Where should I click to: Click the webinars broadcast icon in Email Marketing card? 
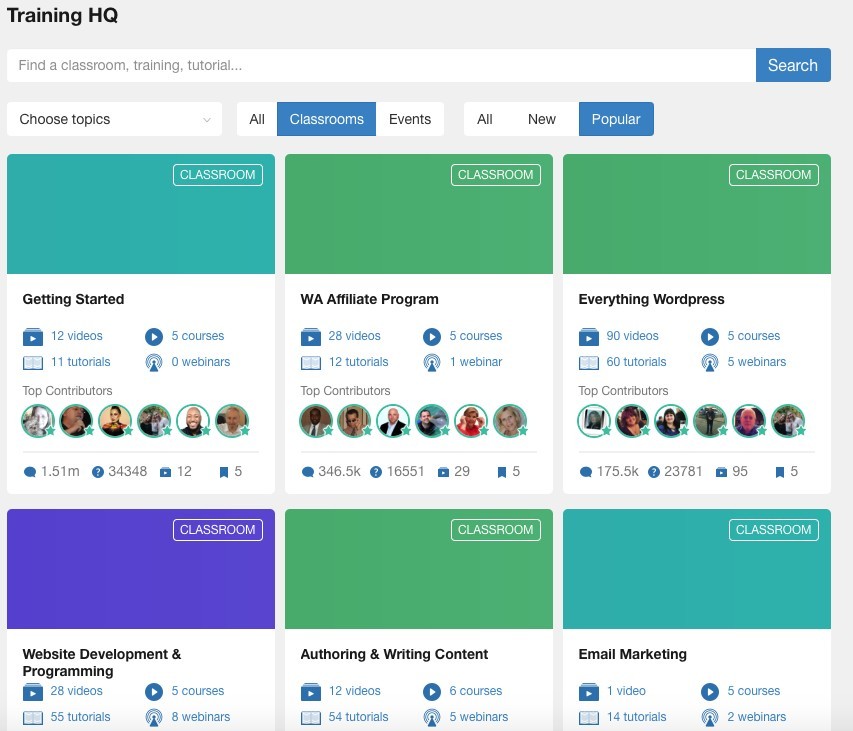point(710,718)
